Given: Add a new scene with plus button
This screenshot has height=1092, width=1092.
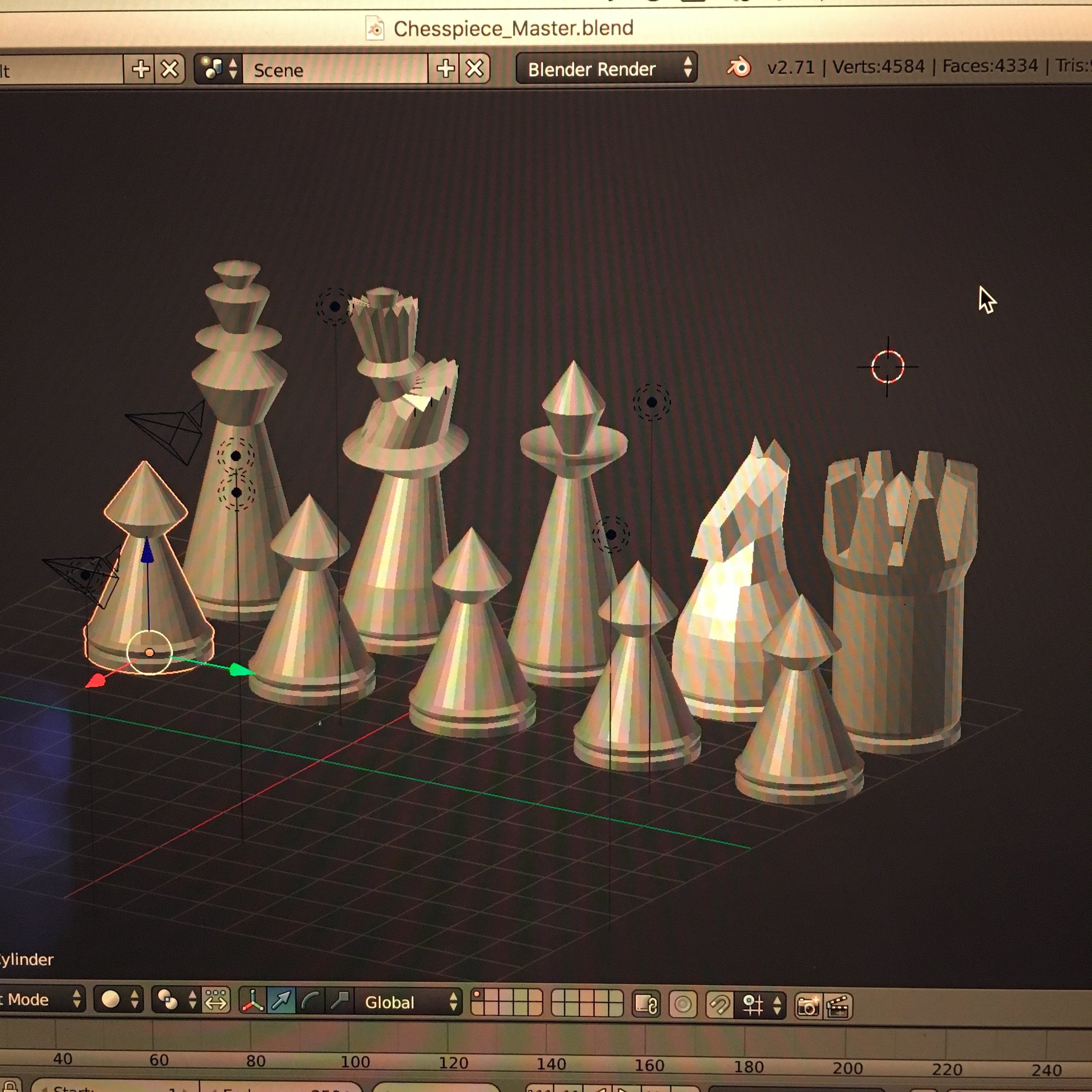Looking at the screenshot, I should (x=446, y=69).
